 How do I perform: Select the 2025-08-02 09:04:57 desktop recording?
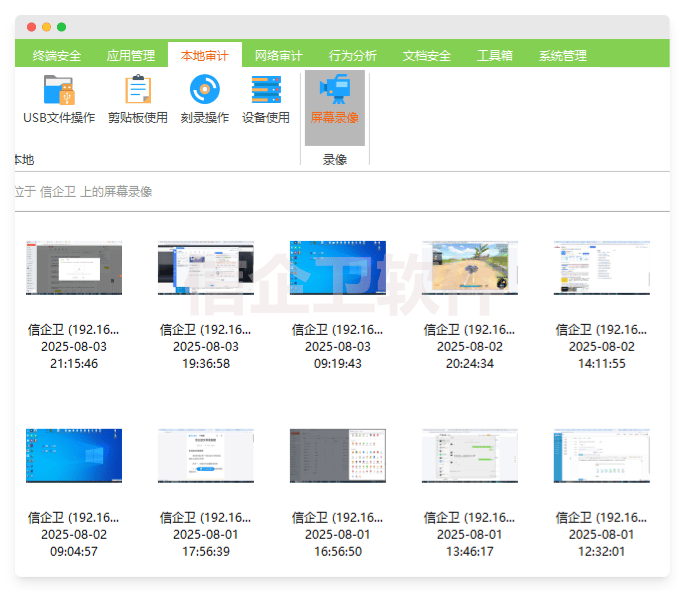point(74,457)
